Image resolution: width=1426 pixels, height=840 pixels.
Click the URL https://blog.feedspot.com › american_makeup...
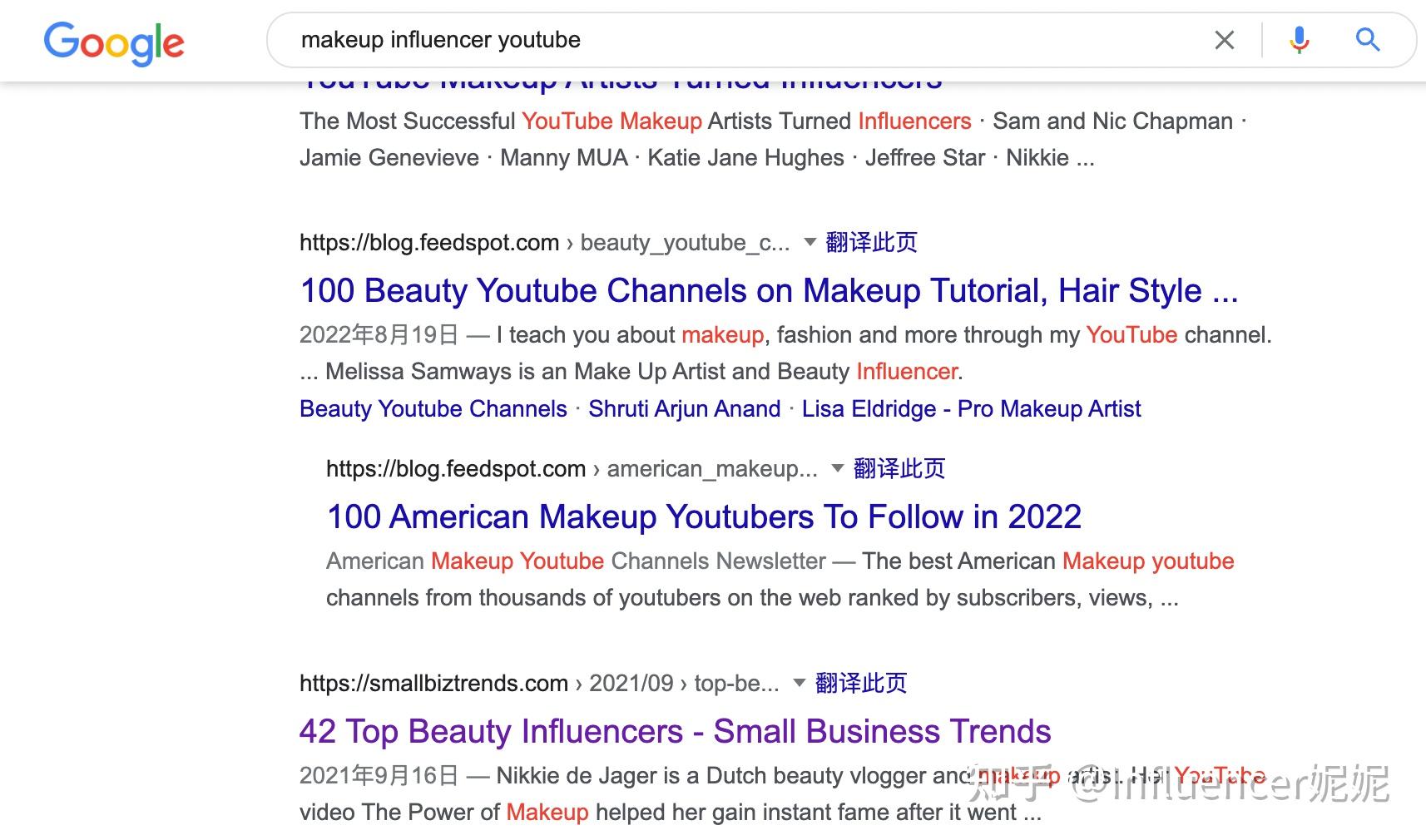point(572,469)
